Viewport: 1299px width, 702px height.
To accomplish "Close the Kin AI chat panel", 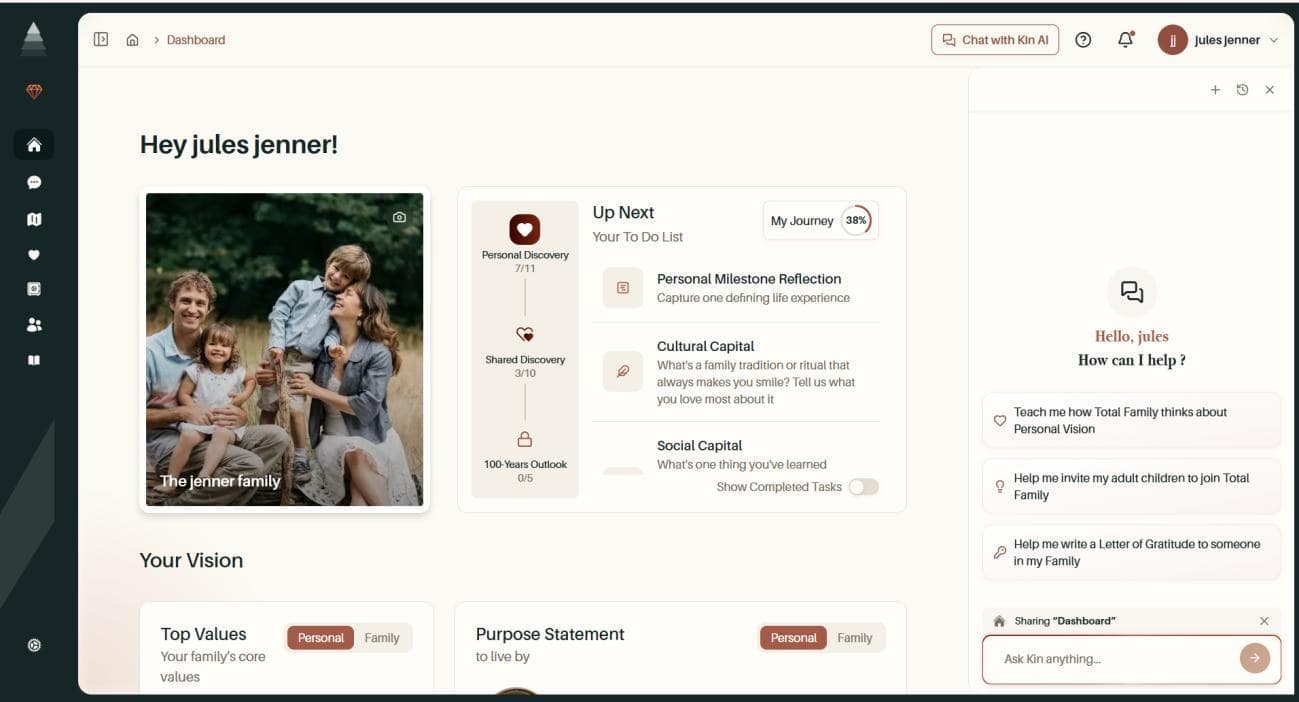I will tap(1270, 90).
